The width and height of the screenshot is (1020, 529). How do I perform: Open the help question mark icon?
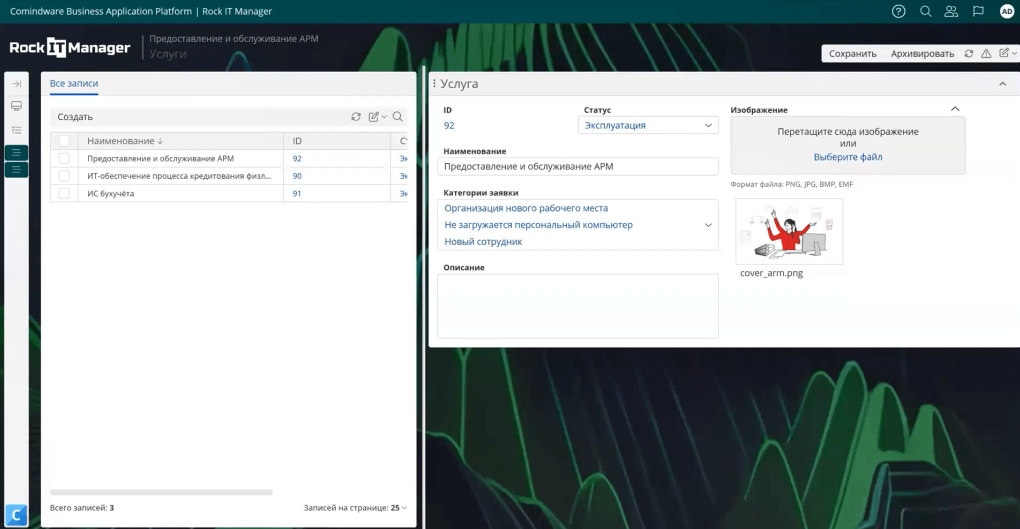coord(898,11)
